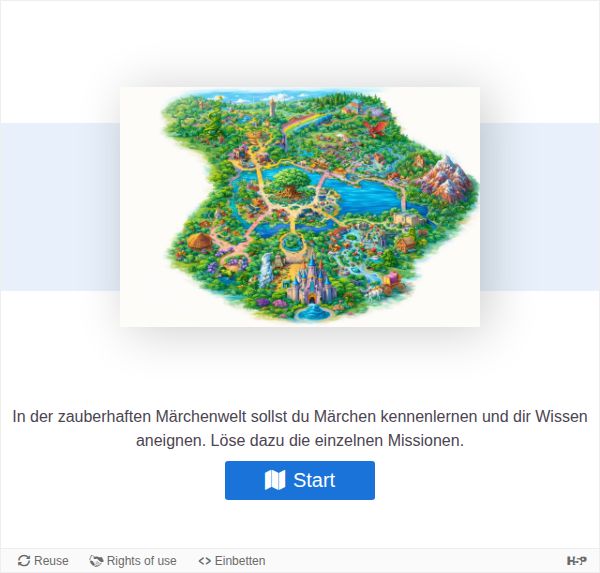
Task: Click the thatched hut on the map
Action: 199,242
